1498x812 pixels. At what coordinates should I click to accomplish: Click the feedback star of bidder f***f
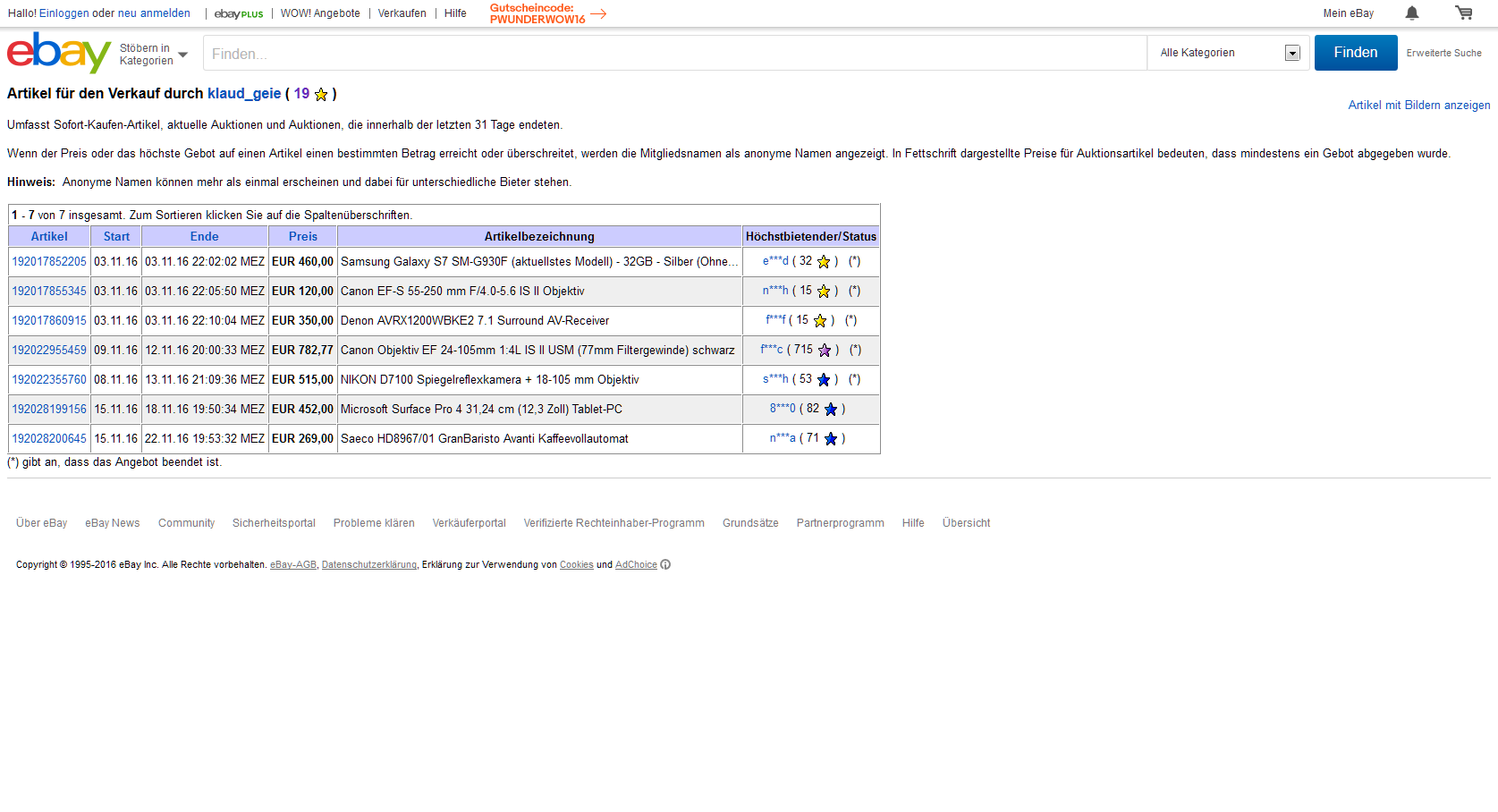pyautogui.click(x=820, y=320)
